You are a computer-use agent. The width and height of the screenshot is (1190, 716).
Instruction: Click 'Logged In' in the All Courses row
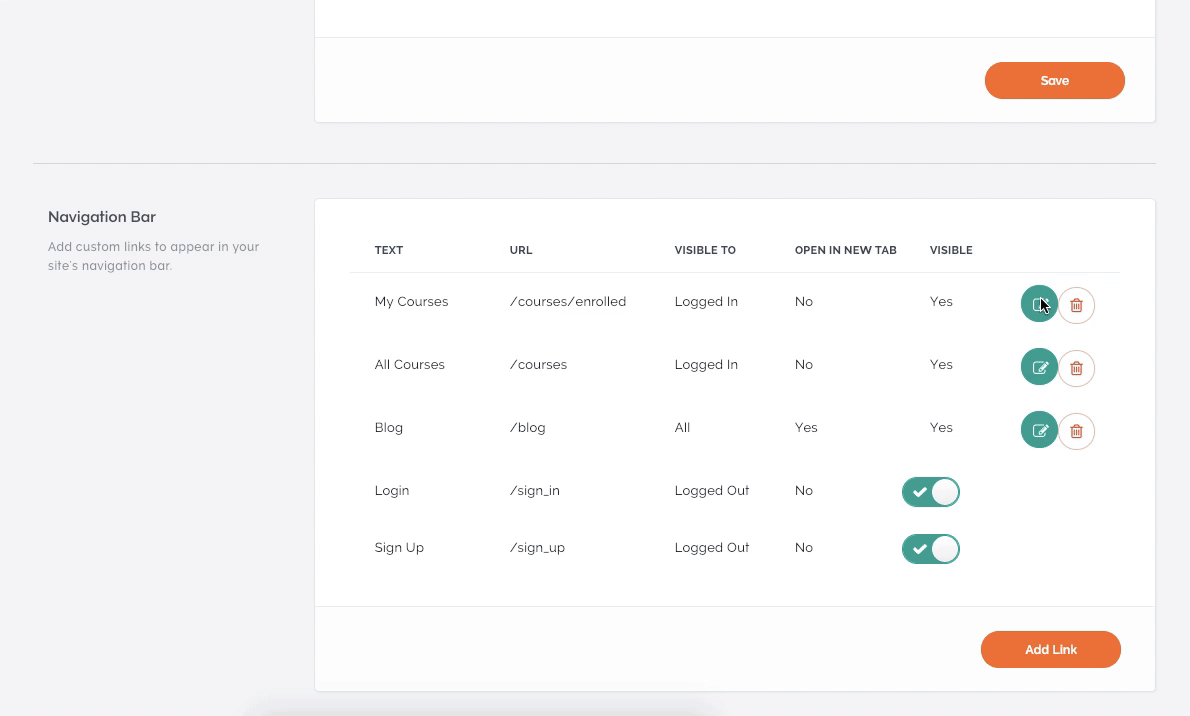(706, 364)
